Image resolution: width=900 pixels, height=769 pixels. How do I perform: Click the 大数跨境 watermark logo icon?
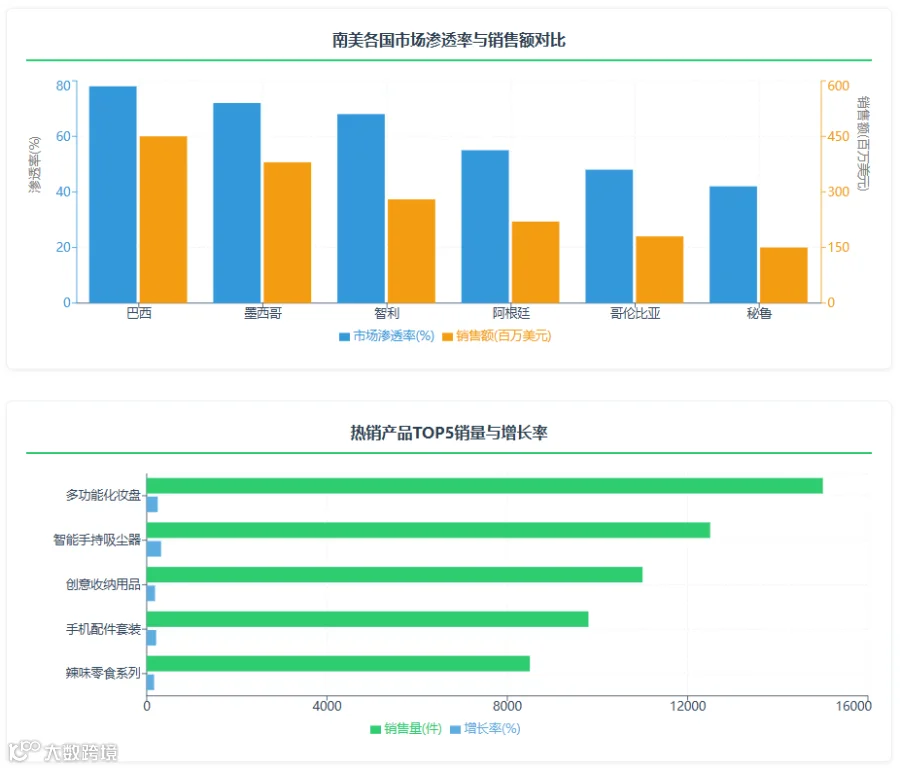24,751
